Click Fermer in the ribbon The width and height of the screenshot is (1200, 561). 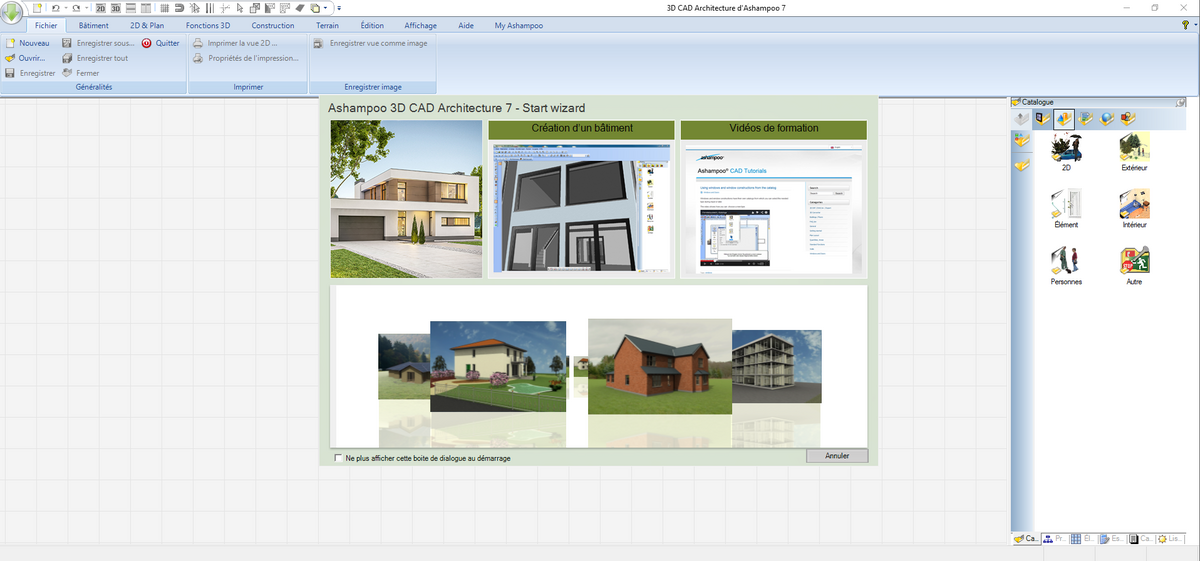tap(80, 73)
